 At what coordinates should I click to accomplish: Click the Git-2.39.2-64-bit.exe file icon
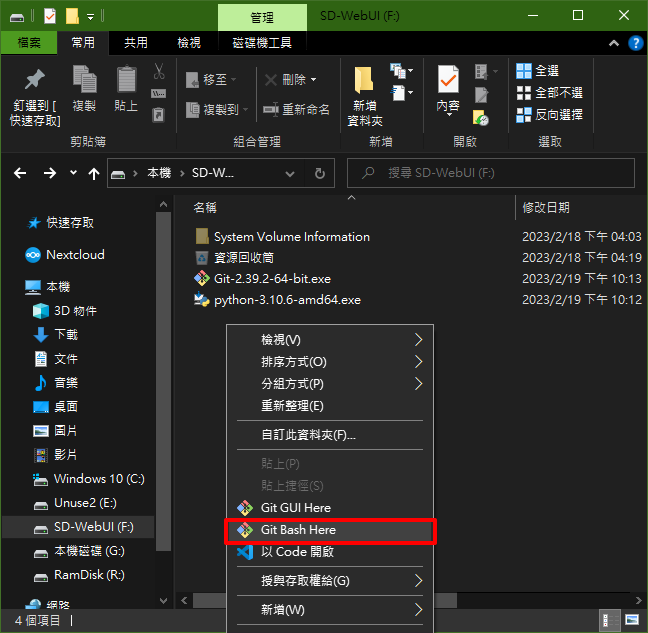click(202, 278)
